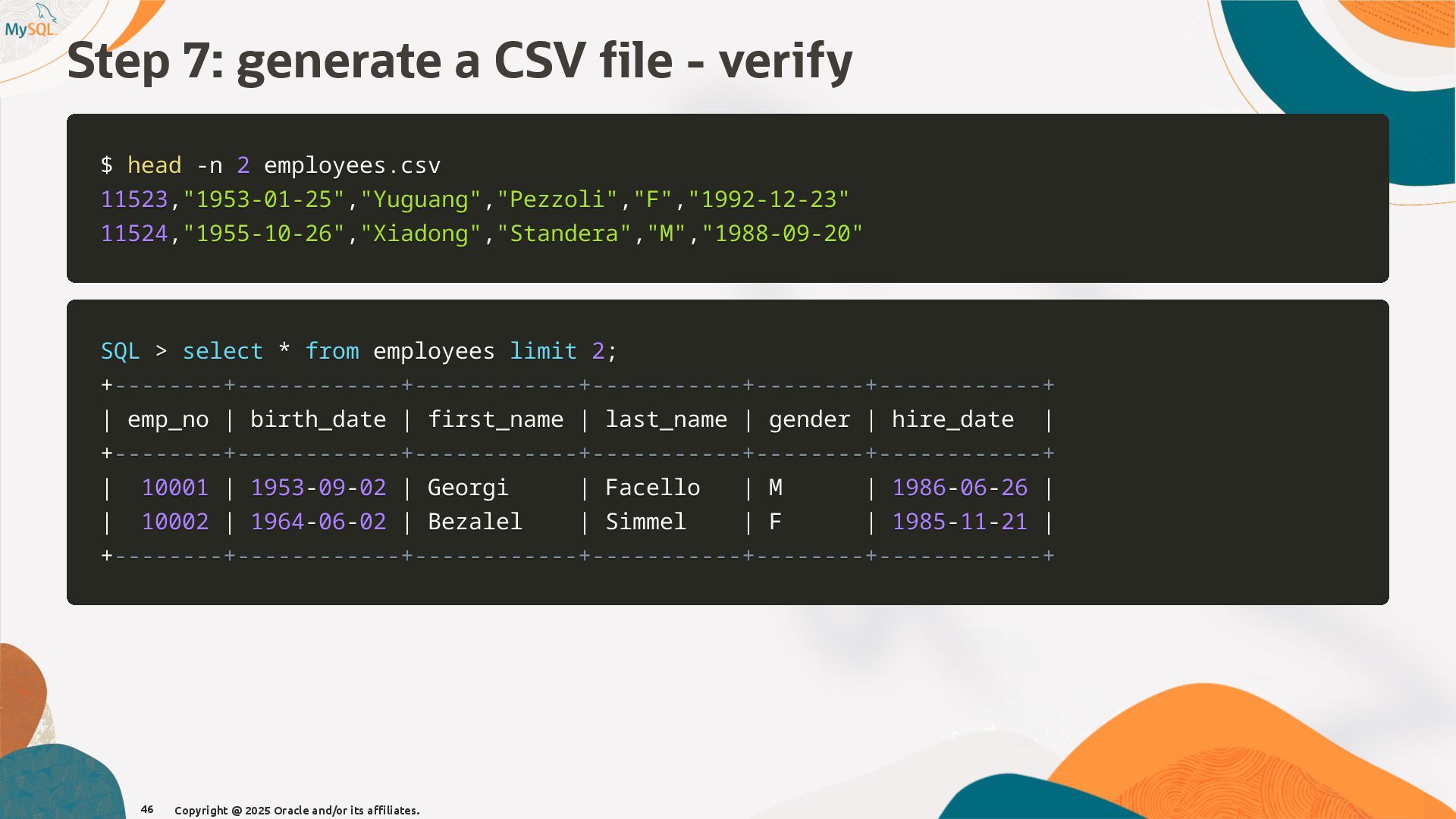This screenshot has height=819, width=1456.
Task: Click the first CSV employee number 11523
Action: tap(134, 199)
